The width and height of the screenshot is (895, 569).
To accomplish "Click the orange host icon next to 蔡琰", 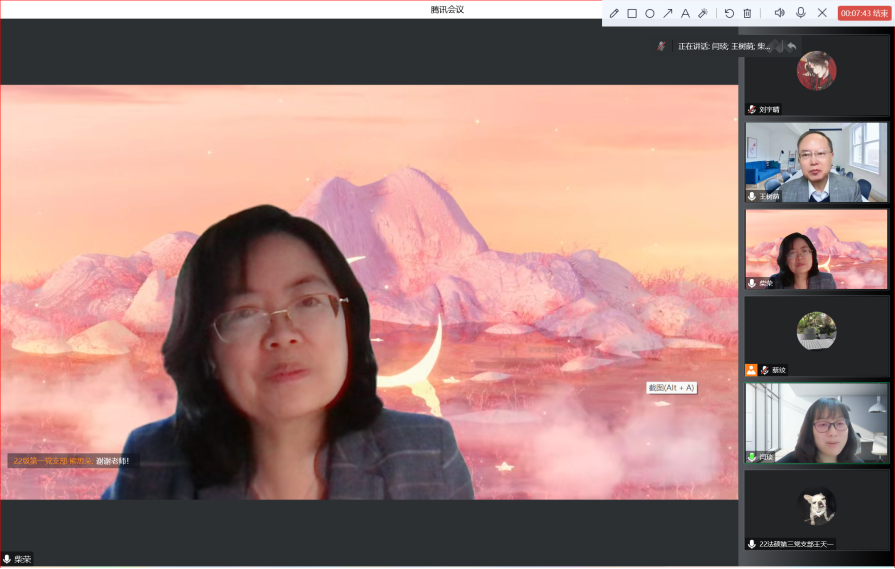I will (x=751, y=370).
